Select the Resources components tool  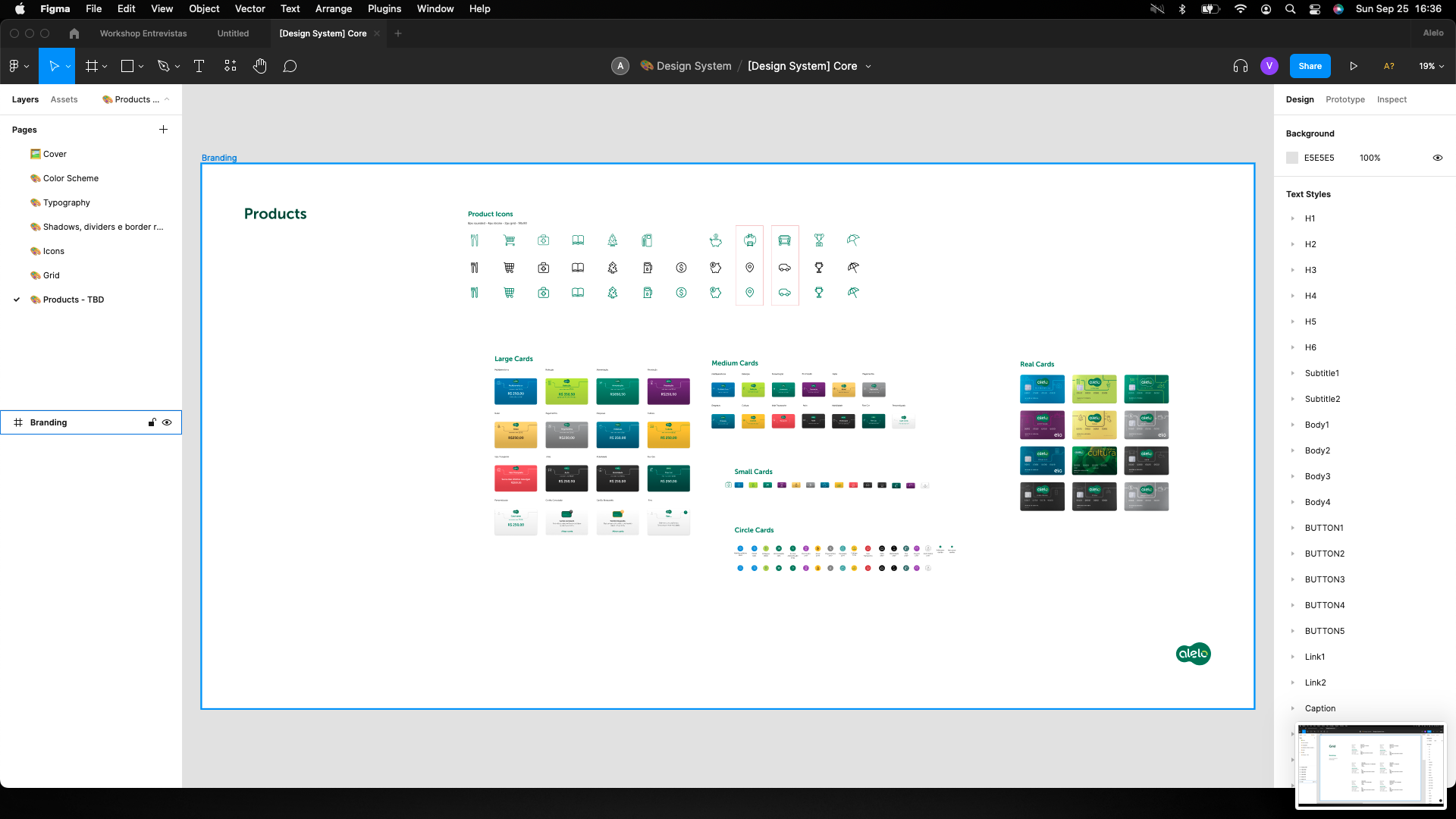point(230,66)
